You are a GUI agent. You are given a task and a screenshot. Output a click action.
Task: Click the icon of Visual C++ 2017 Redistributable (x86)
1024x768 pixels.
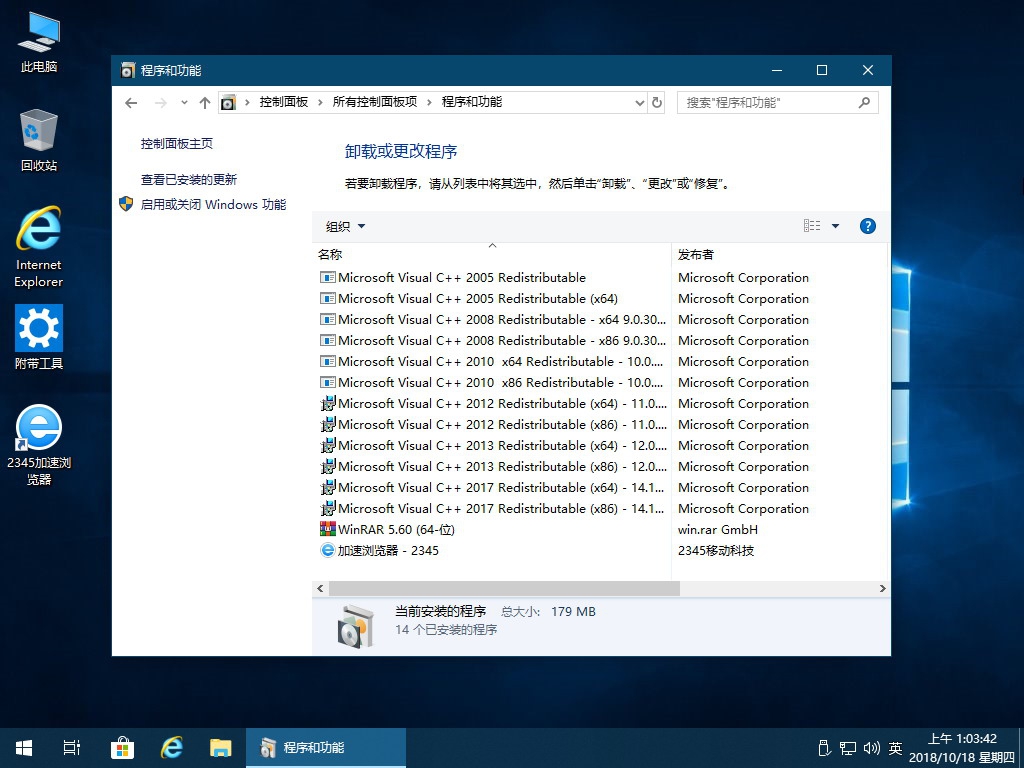328,508
